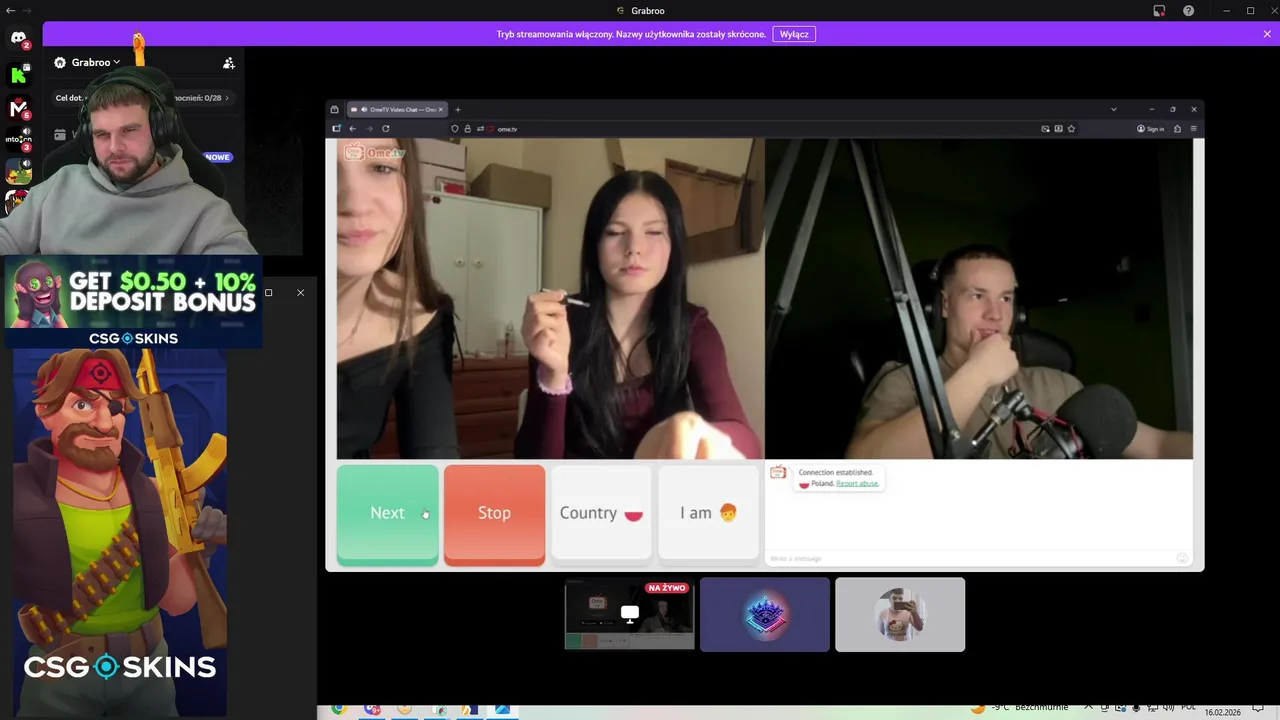Open the red M server icon
This screenshot has height=720, width=1280.
tap(18, 108)
